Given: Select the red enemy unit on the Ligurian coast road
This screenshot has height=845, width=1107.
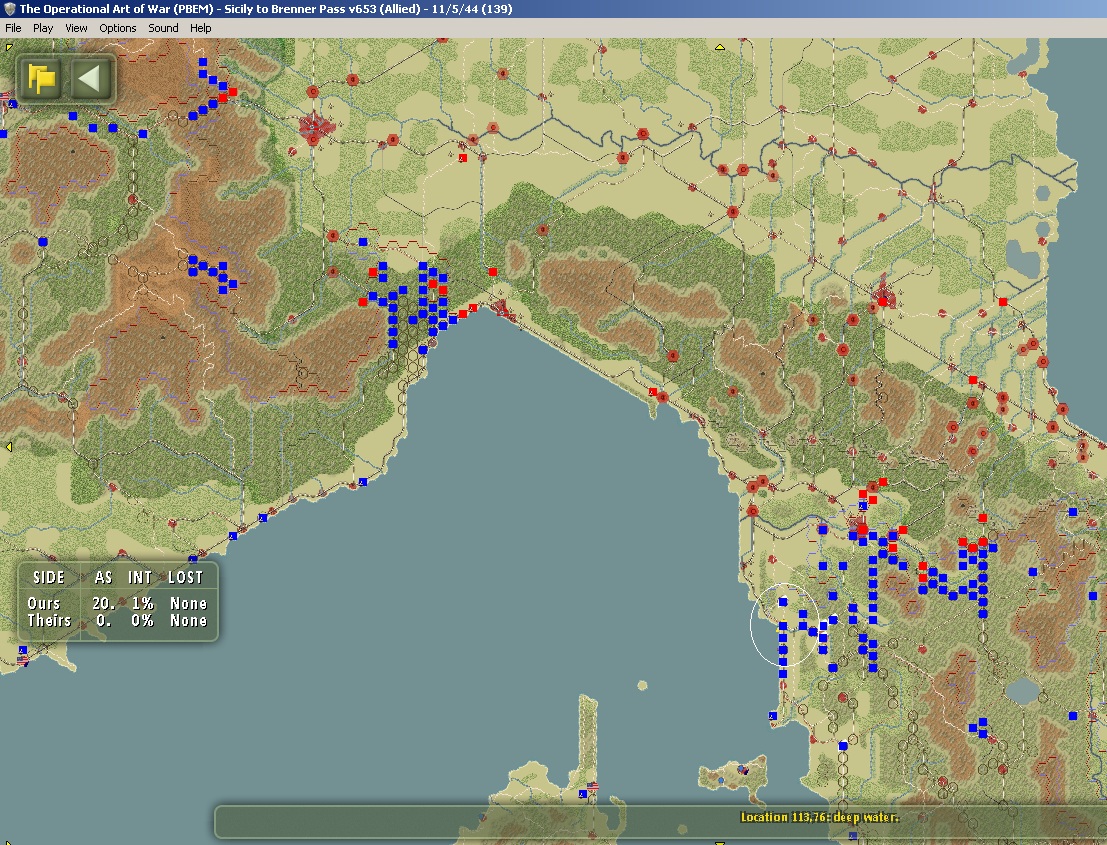Looking at the screenshot, I should click(x=653, y=391).
